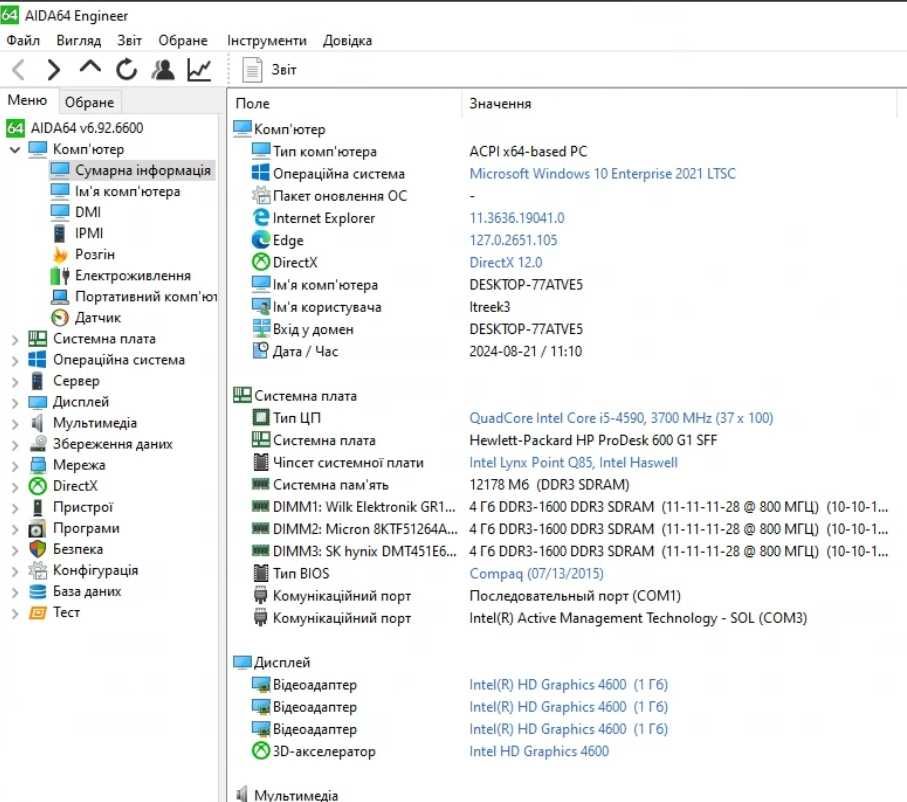This screenshot has width=907, height=802.
Task: Select the DIMM2: Micron 8KTF51264A row
Action: [x=570, y=529]
